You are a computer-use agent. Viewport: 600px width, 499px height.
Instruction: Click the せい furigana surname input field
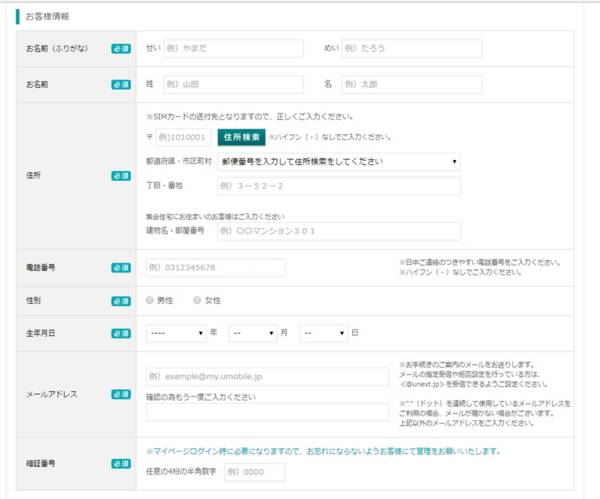[233, 49]
